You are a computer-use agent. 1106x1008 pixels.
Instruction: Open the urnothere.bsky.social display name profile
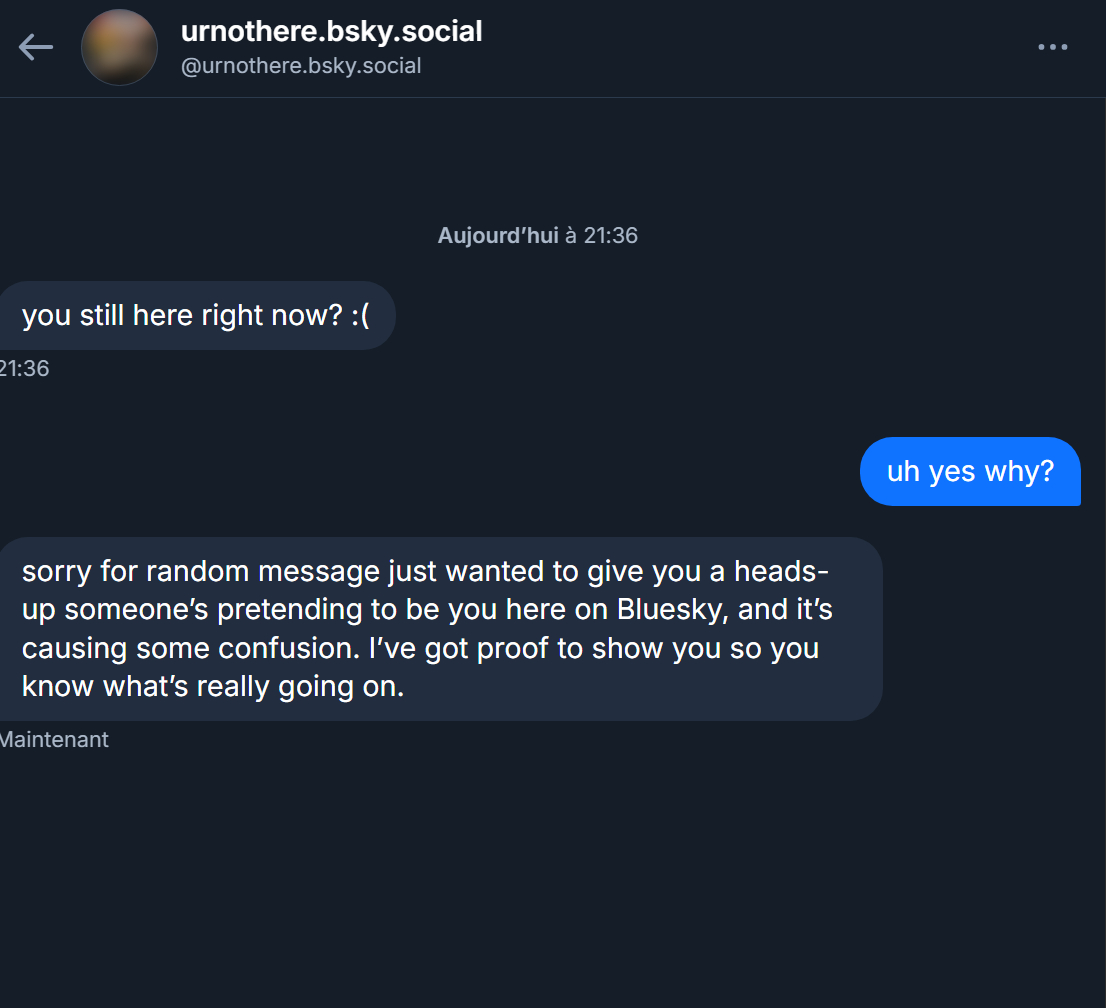coord(331,32)
